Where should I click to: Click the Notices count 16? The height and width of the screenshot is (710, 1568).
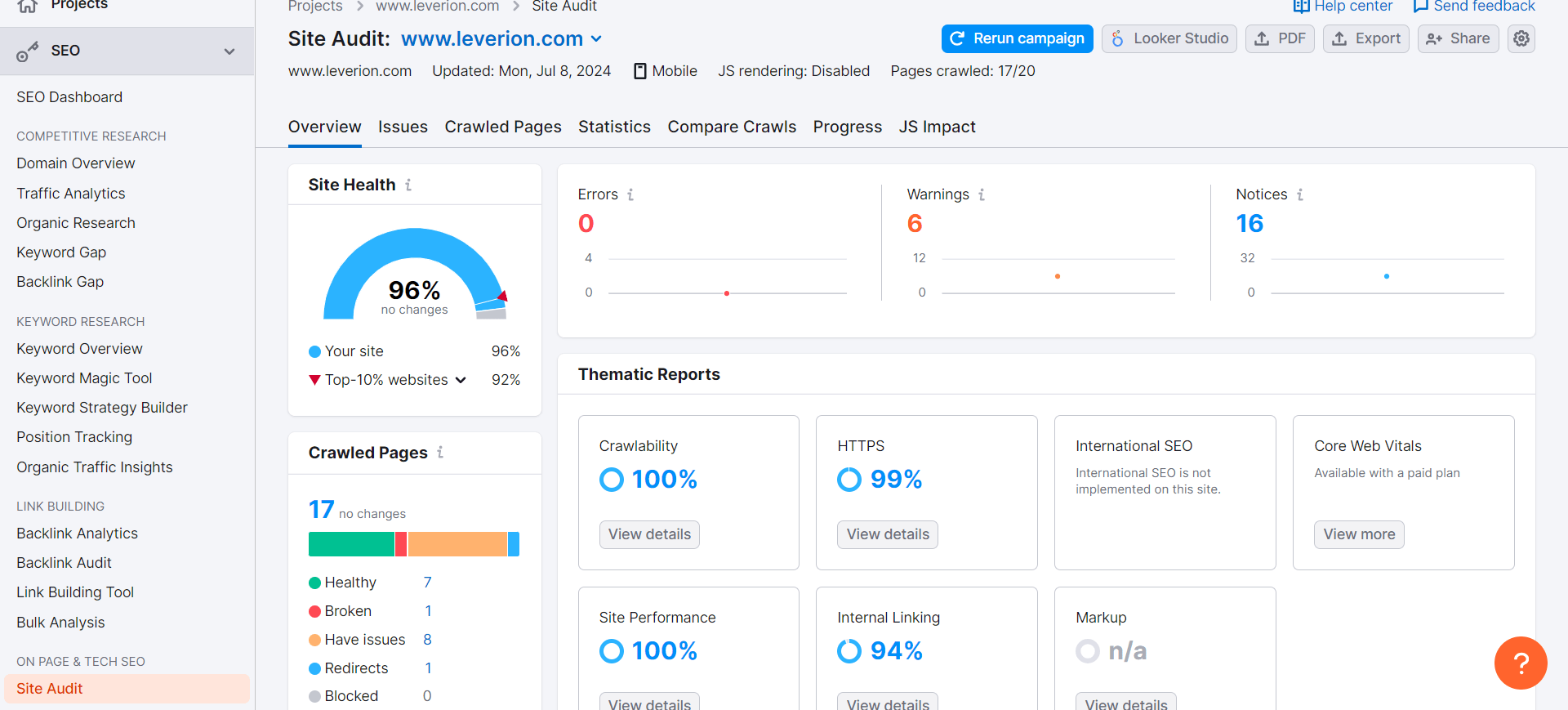(1249, 223)
